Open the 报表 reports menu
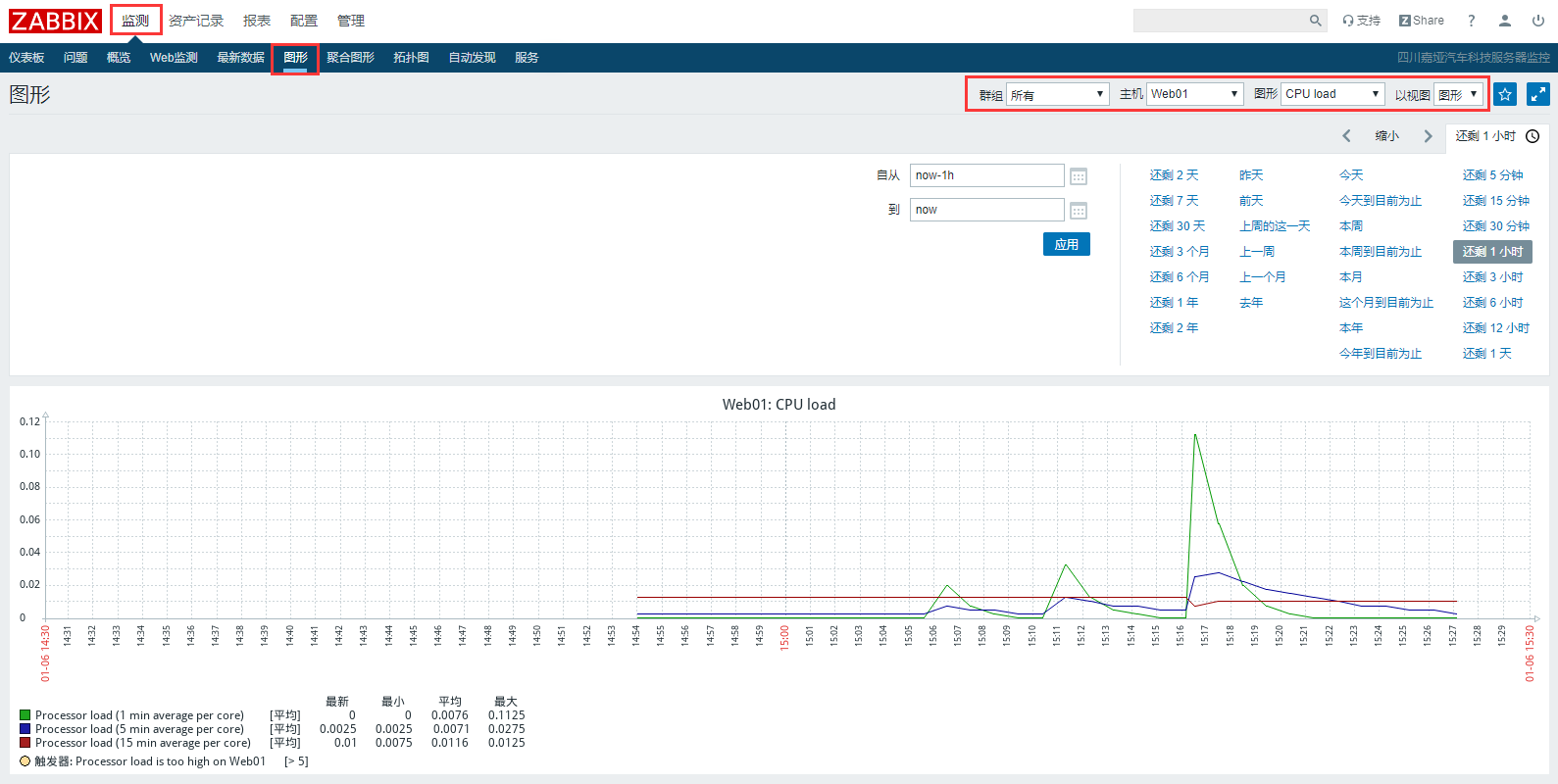Screen dimensions: 1558x784 257,21
